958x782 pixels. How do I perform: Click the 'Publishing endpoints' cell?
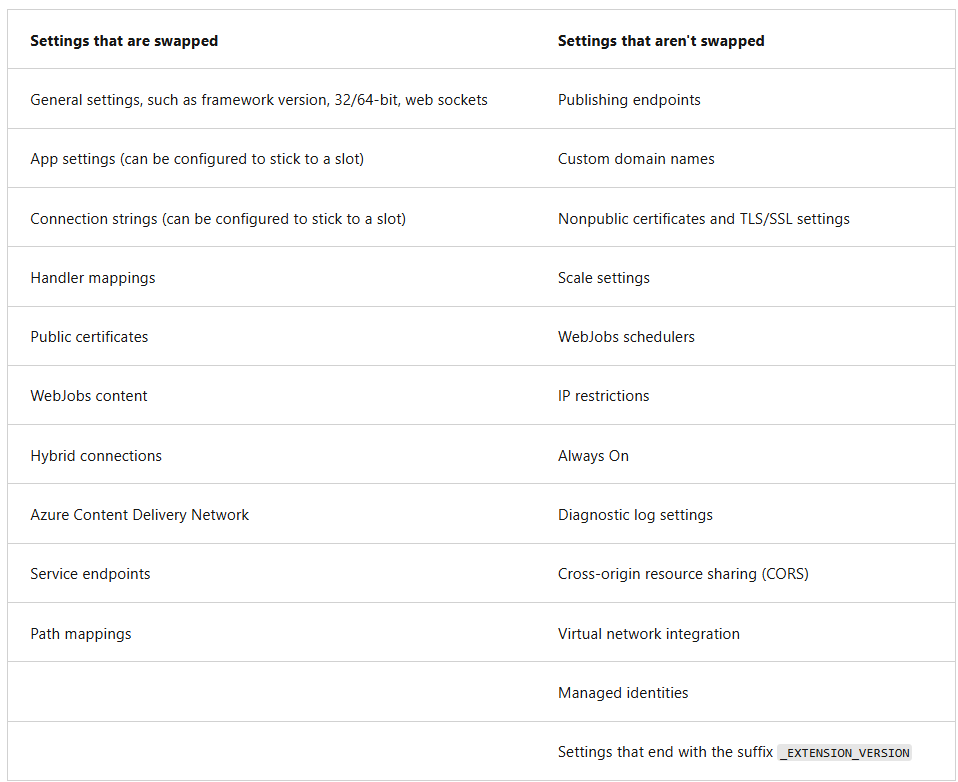pos(629,100)
